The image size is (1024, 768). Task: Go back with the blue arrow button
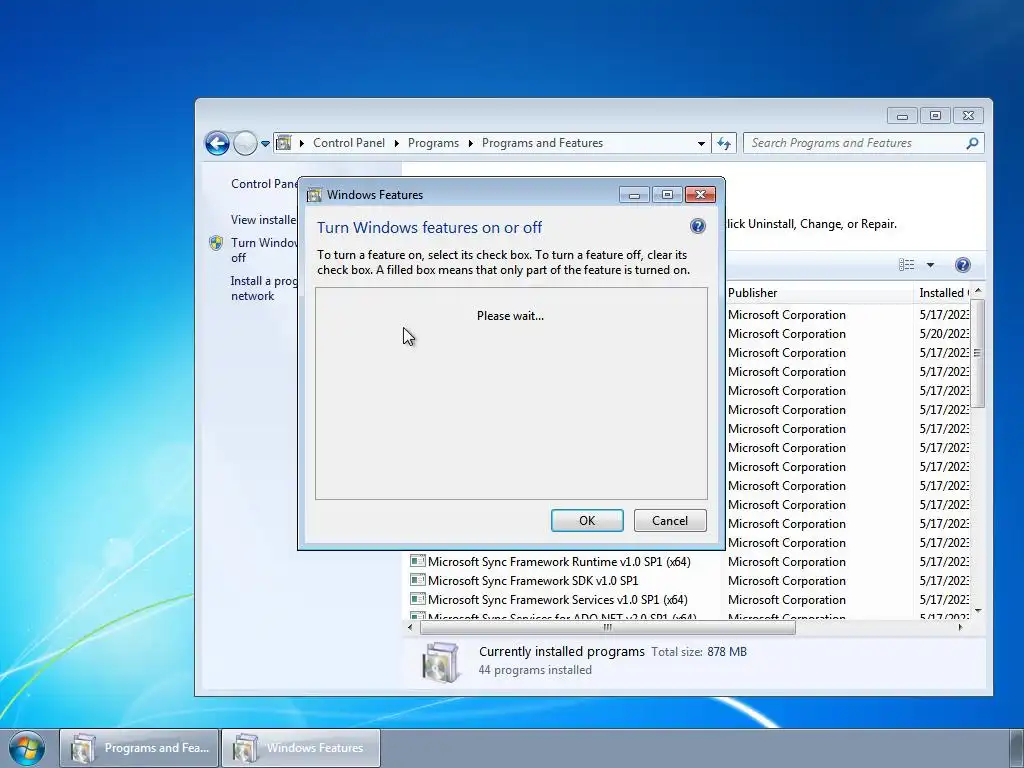[217, 143]
